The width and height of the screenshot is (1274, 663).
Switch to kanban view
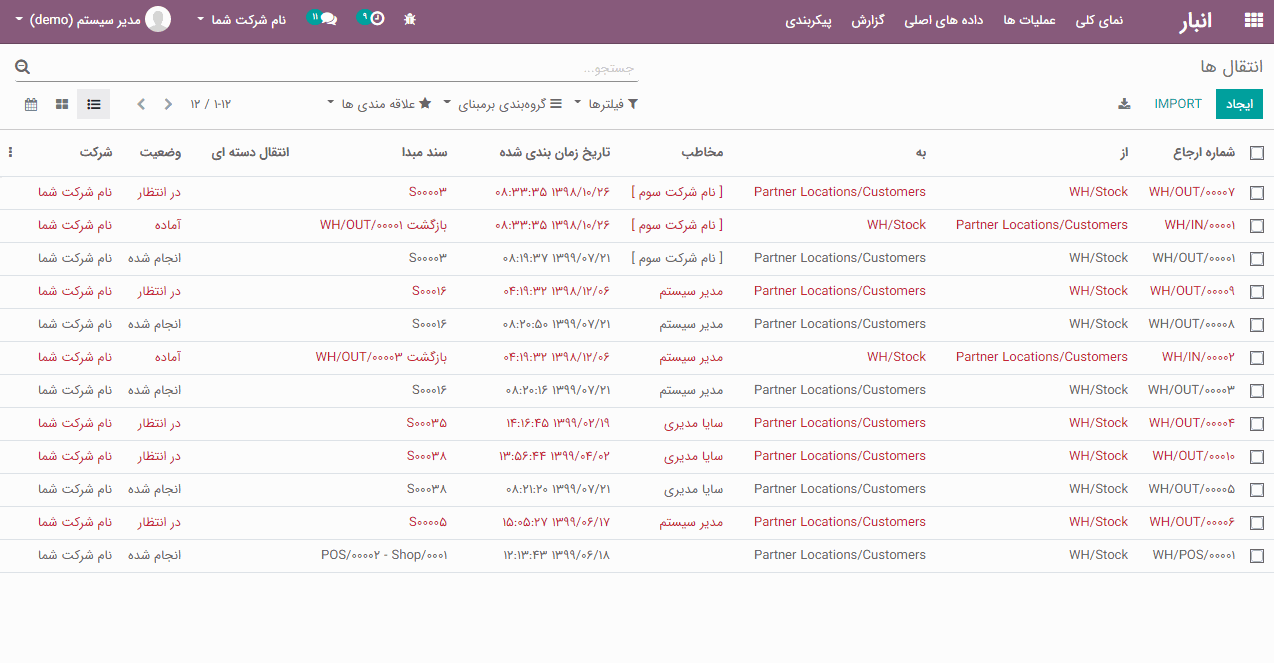(x=62, y=104)
